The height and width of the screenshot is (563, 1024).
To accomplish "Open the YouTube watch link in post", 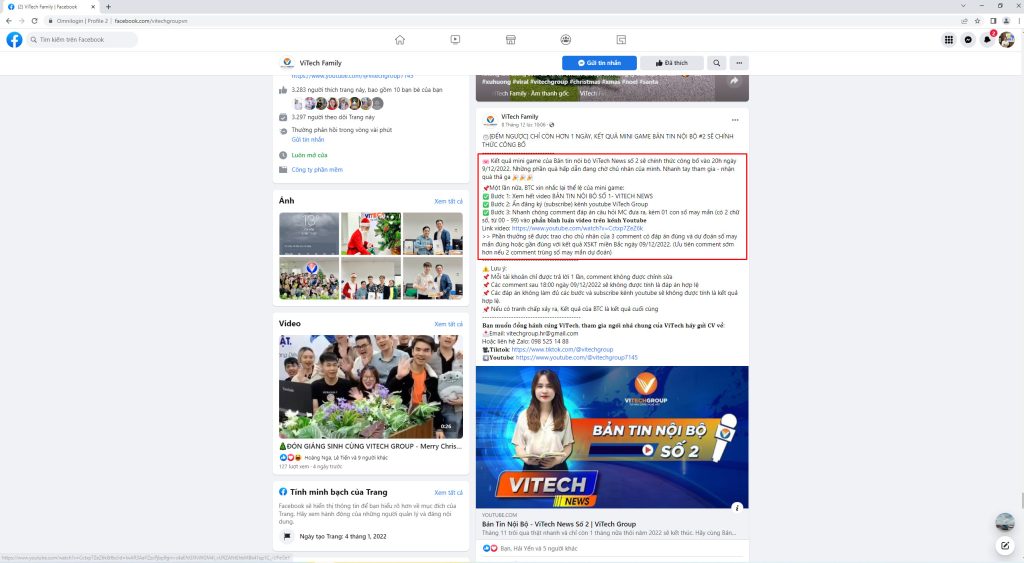I will coord(577,229).
